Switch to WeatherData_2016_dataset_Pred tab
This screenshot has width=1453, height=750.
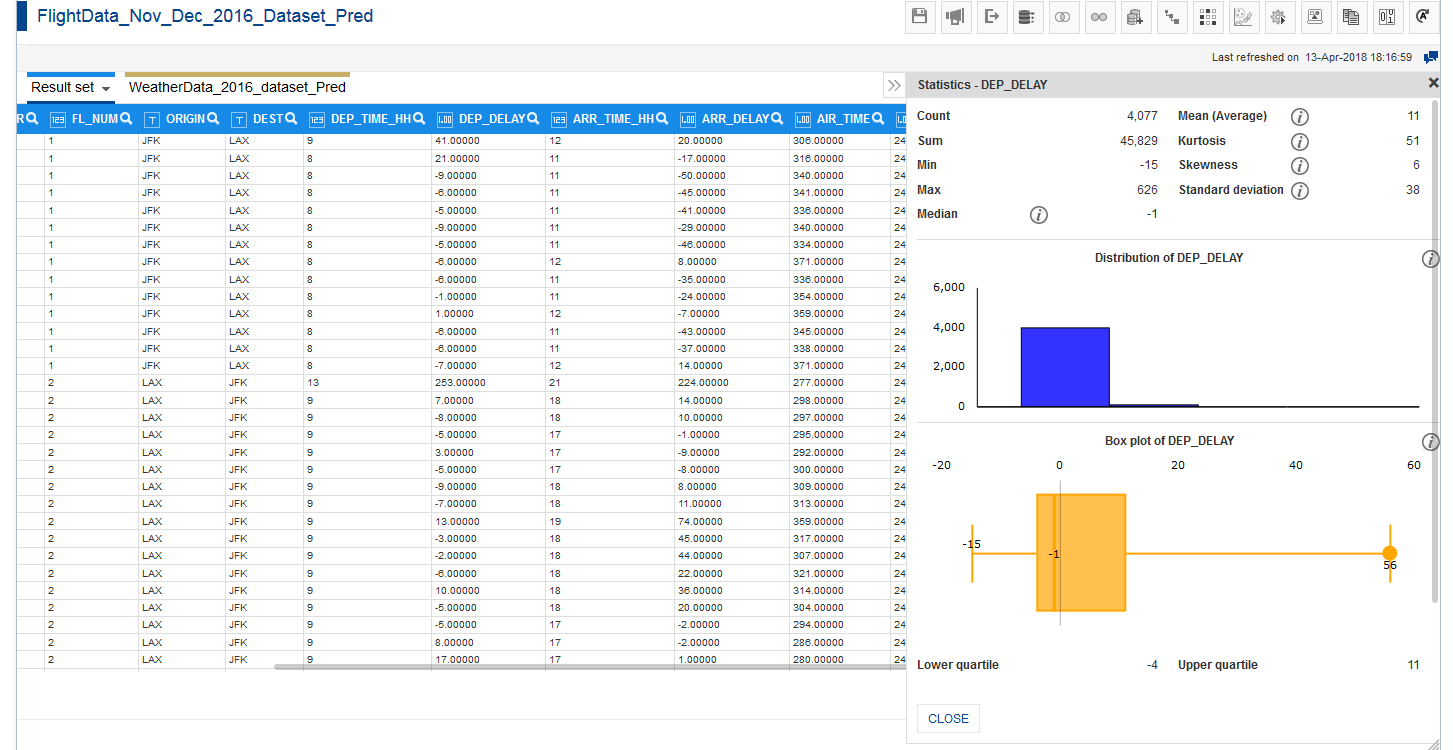click(238, 87)
